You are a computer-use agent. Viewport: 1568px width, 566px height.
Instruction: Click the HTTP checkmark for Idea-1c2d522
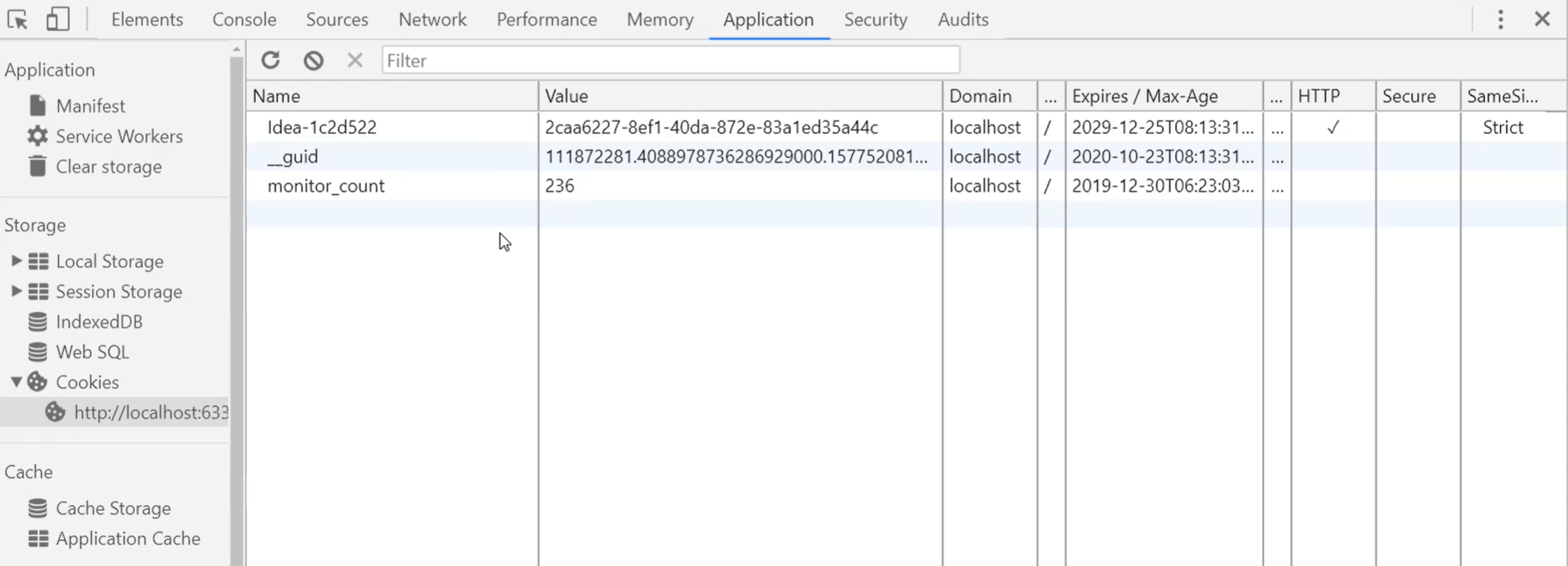tap(1333, 127)
